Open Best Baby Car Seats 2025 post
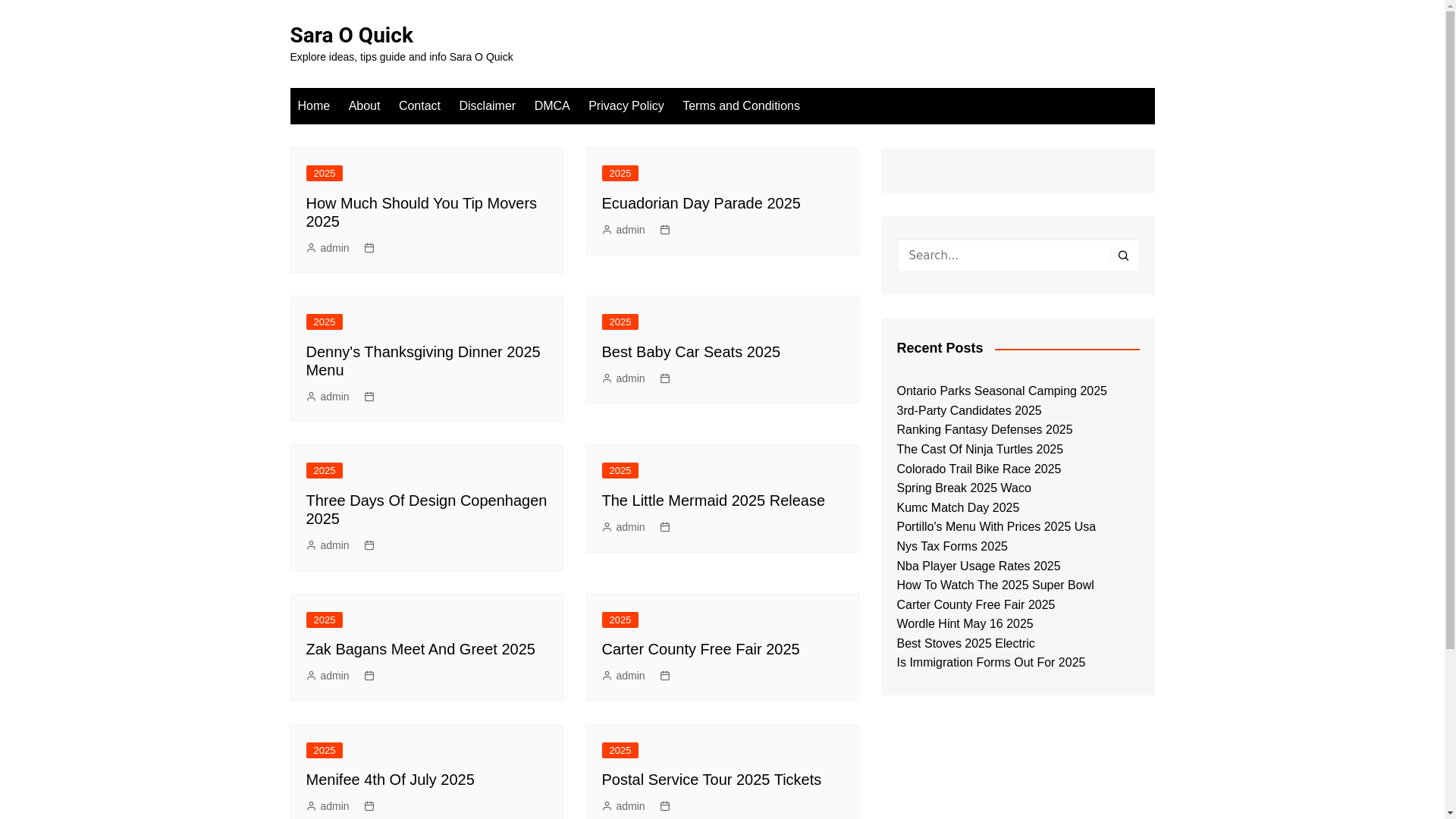The height and width of the screenshot is (819, 1456). coord(691,352)
